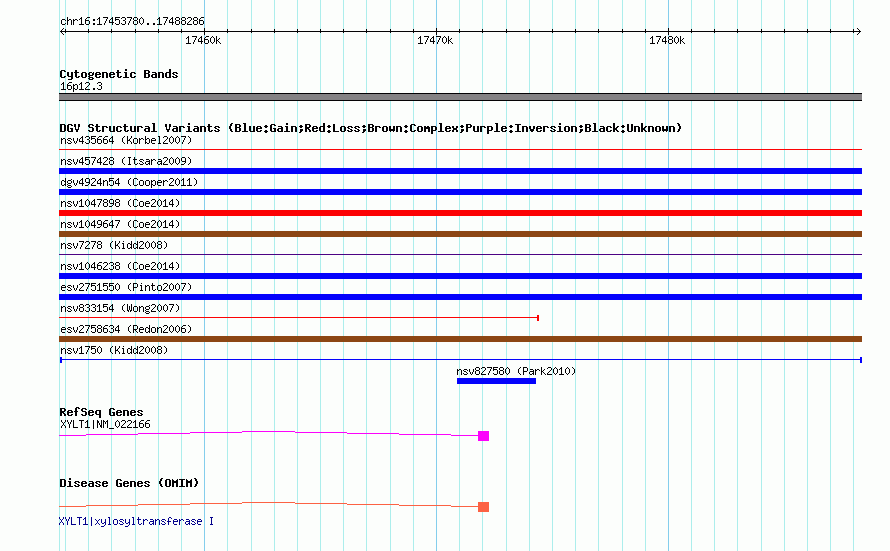Open the Disease Genes (OMIM) track title
This screenshot has width=890, height=551.
click(129, 483)
